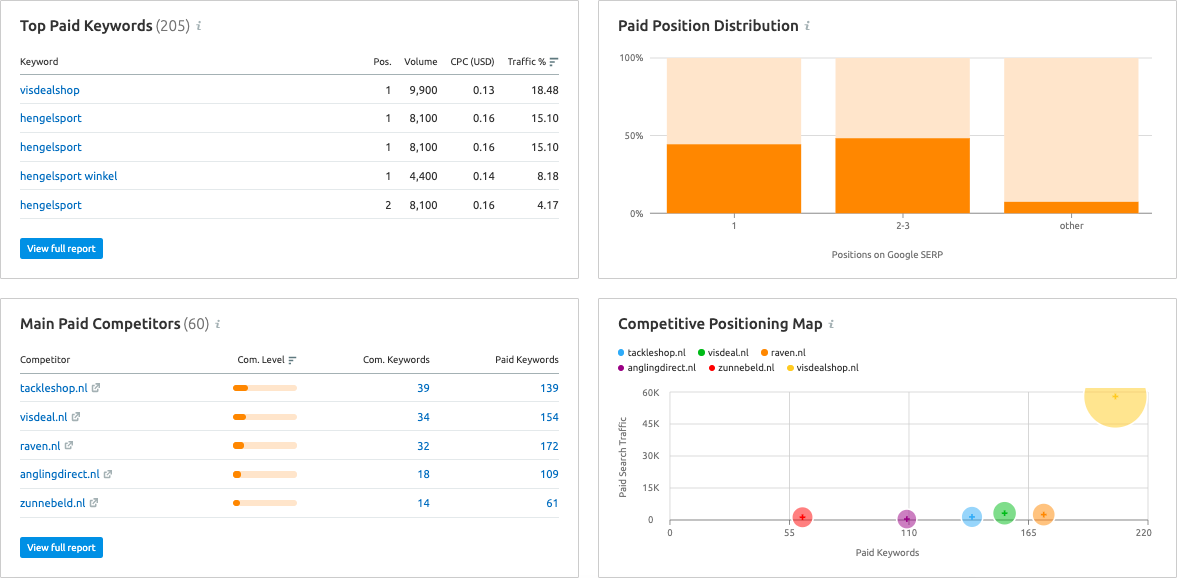Open external link icon next to anglingdirect.nl
Screen dimensions: 1177x578
pyautogui.click(x=108, y=475)
